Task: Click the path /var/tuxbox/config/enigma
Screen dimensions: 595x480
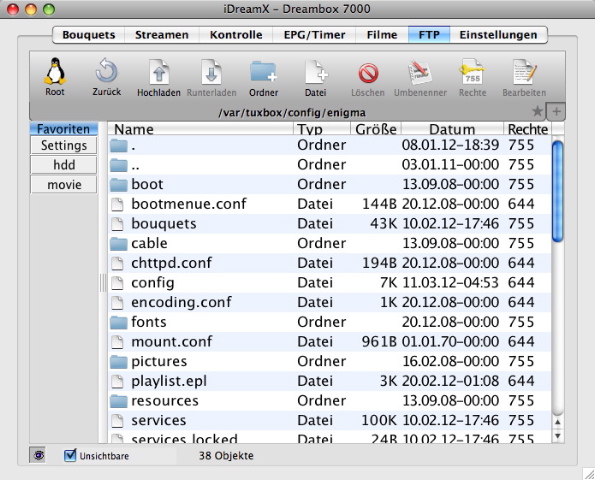Action: (292, 113)
